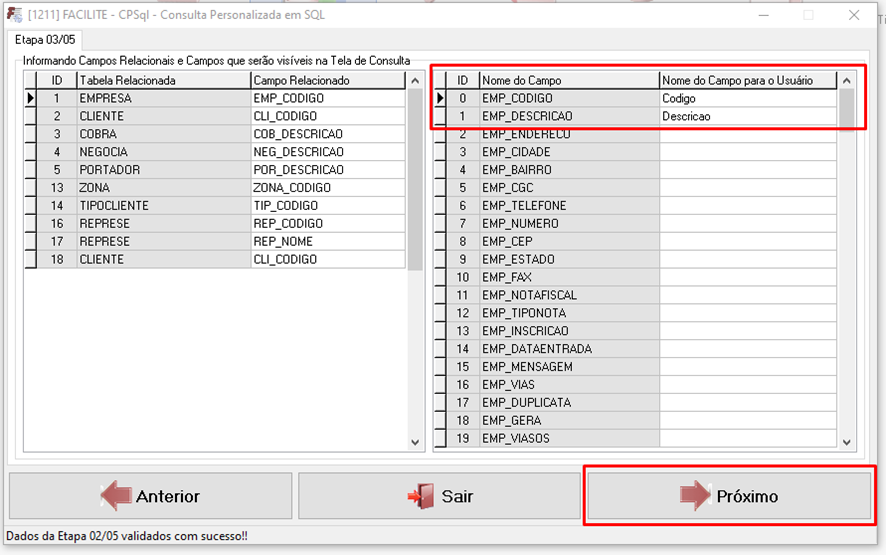Click the Nome do Campo column header

tap(568, 80)
